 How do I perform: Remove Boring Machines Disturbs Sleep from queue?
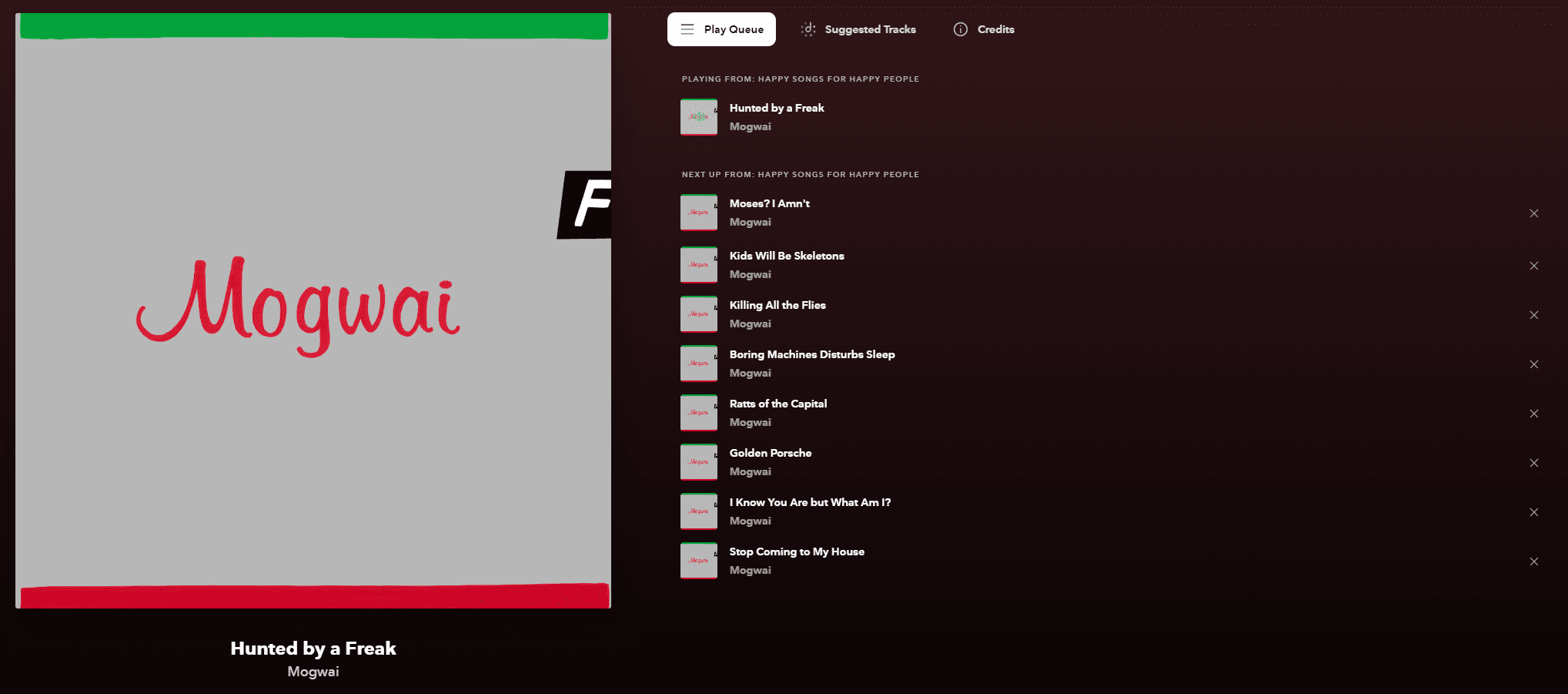[x=1534, y=364]
